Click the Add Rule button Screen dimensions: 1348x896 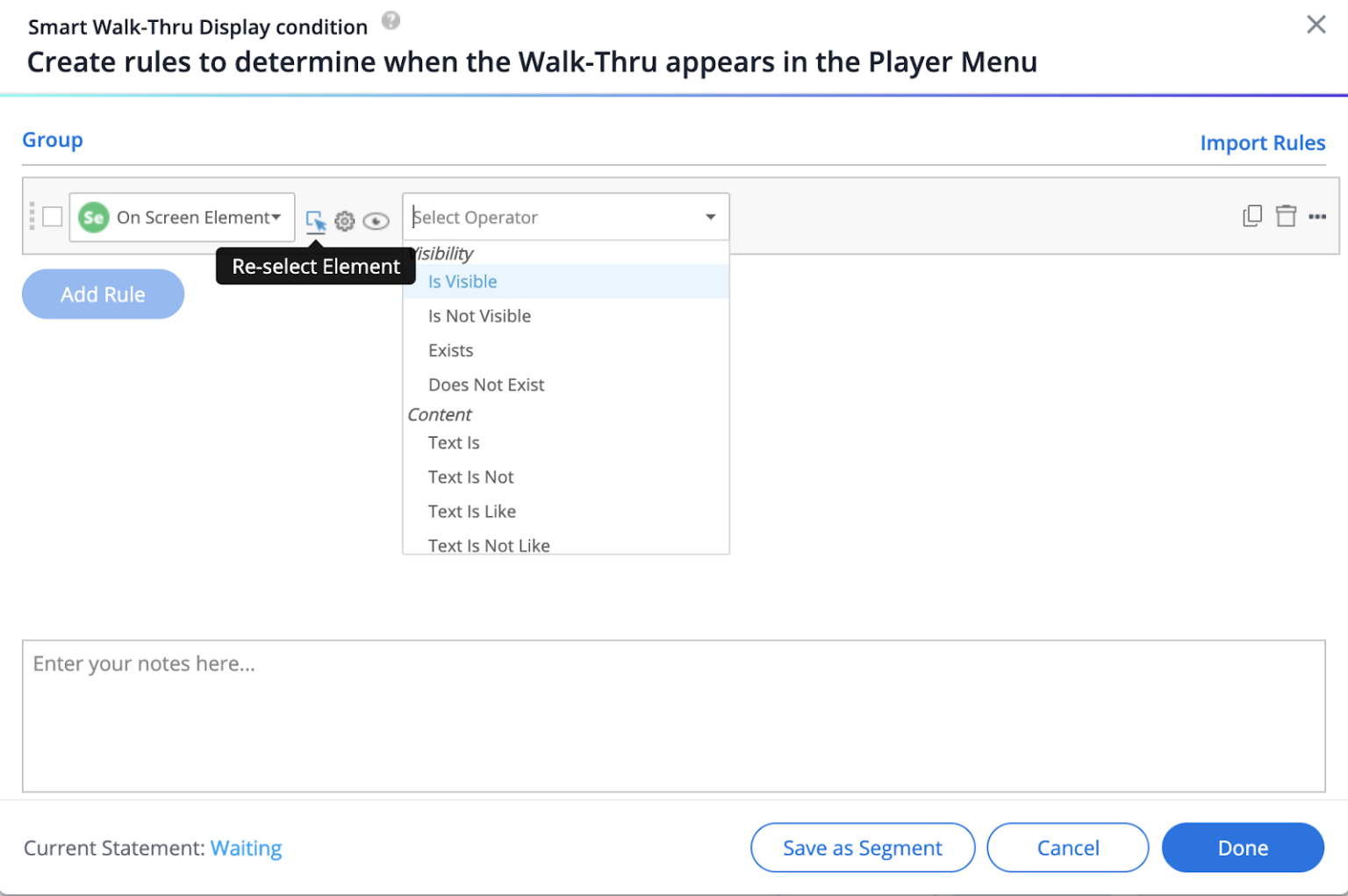point(103,294)
